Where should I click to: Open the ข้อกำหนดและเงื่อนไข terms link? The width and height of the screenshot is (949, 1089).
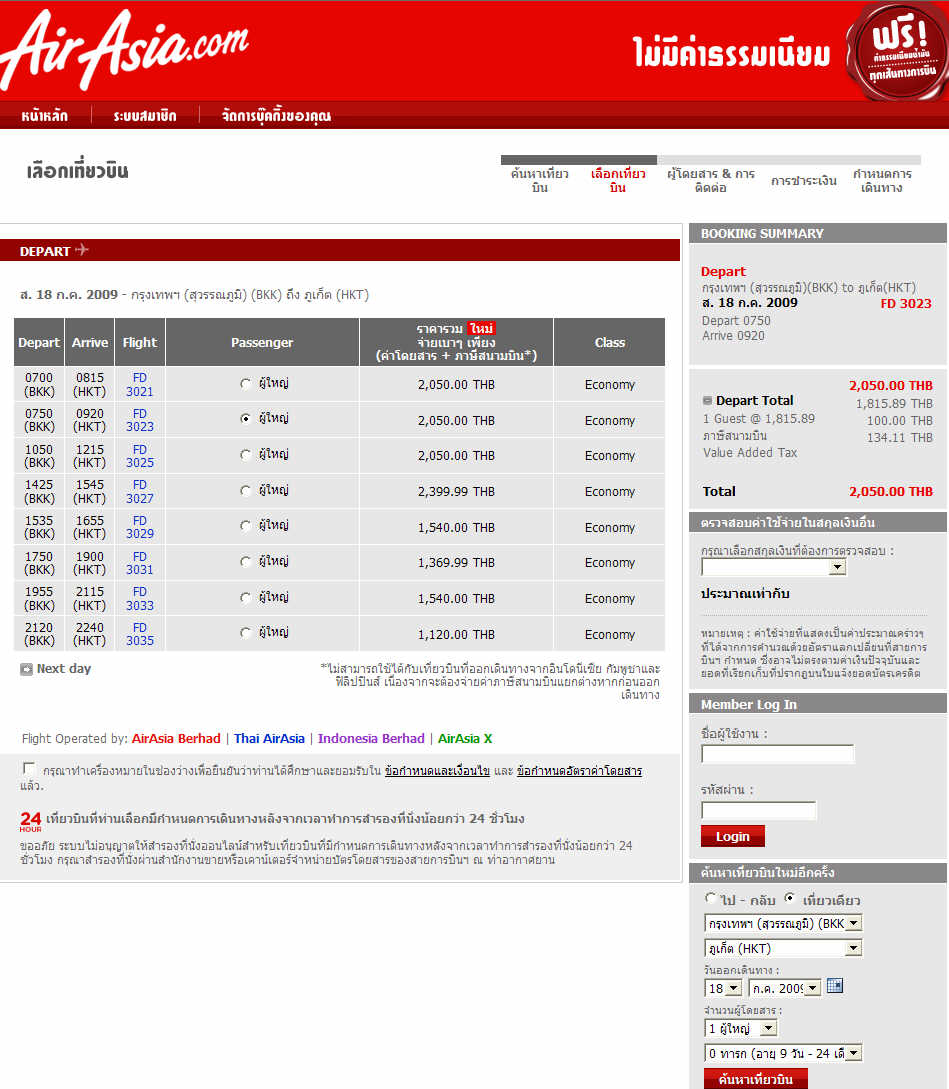[438, 771]
